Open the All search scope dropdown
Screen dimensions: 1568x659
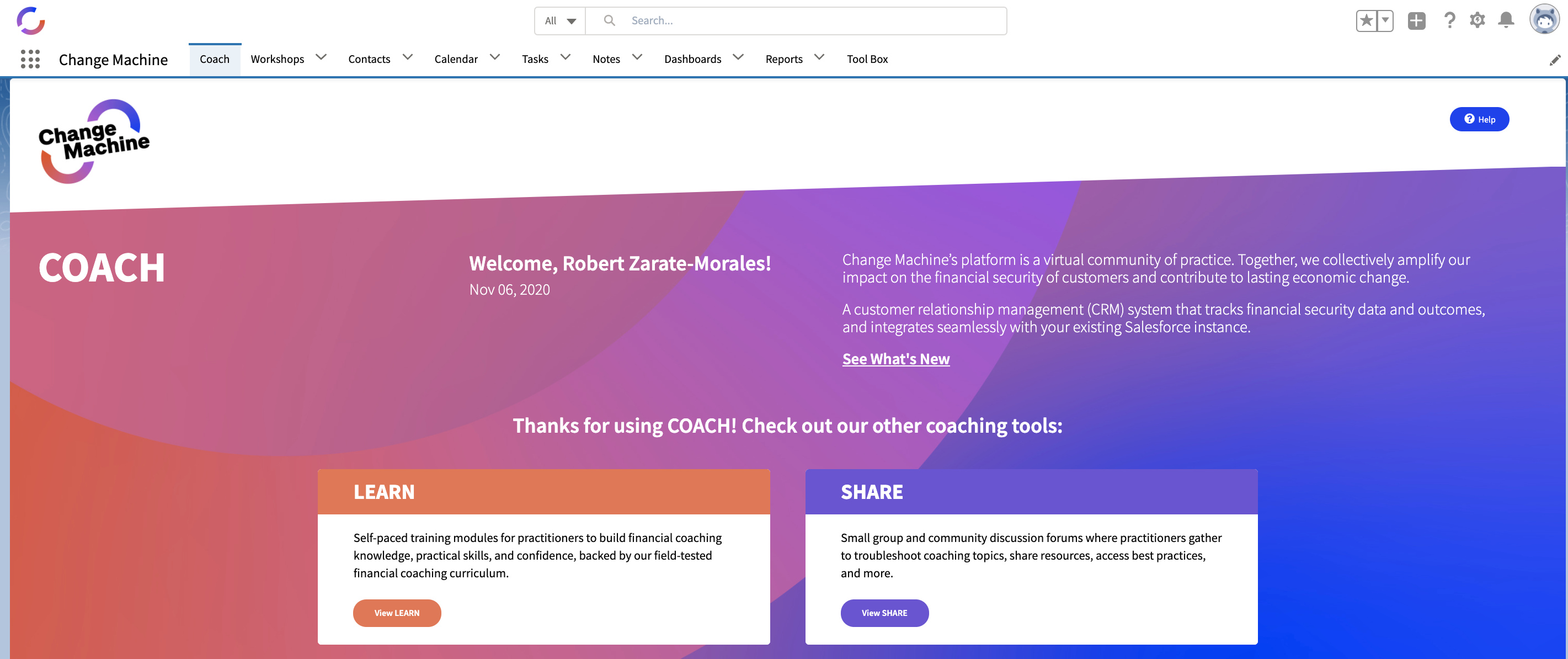[560, 21]
